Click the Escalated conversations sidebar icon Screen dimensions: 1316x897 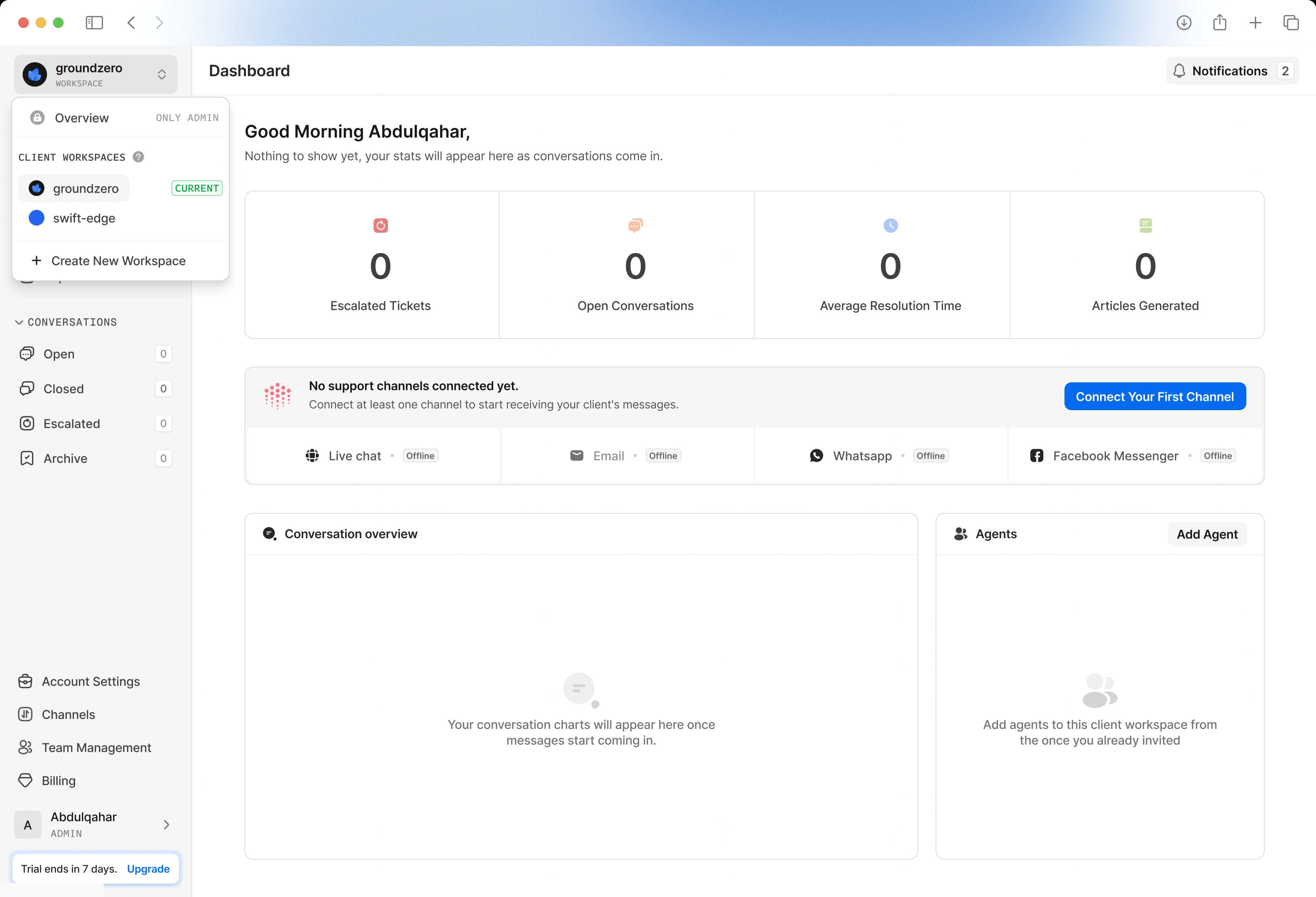coord(27,423)
